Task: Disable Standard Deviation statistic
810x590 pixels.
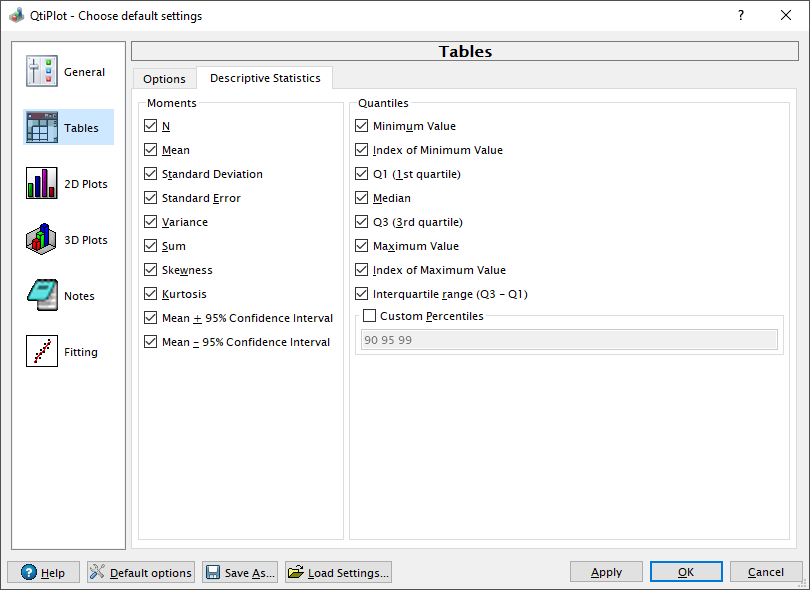Action: (x=150, y=174)
